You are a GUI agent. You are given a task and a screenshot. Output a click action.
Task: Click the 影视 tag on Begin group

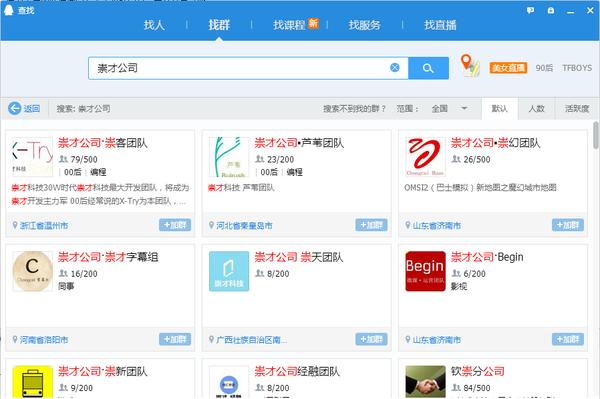click(459, 286)
